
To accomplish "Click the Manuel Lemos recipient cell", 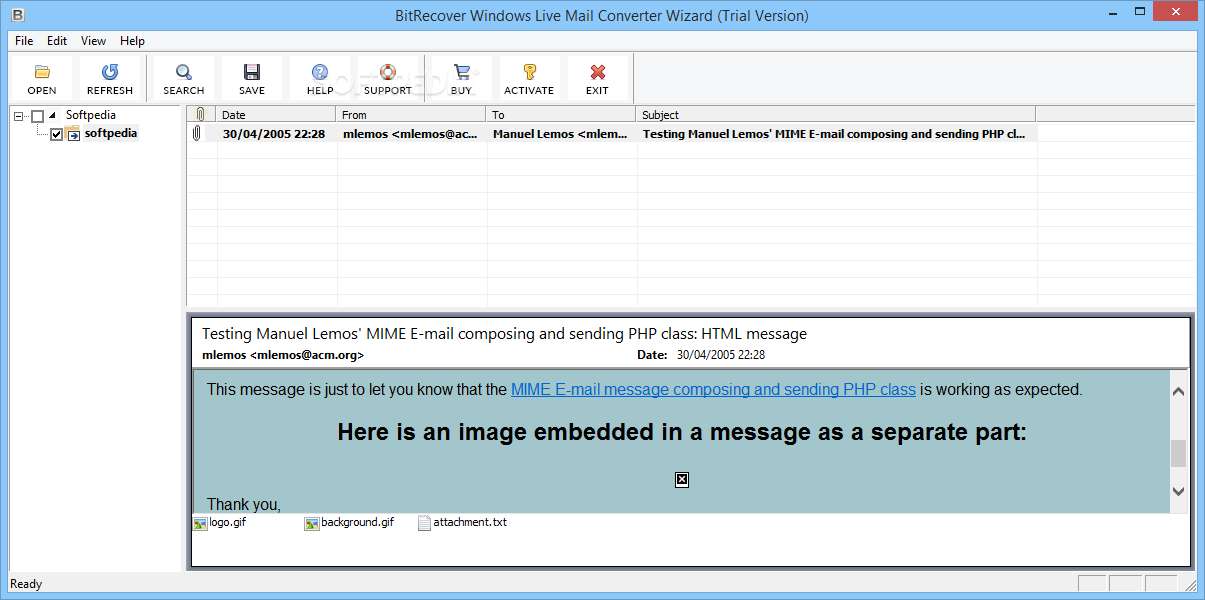I will click(x=560, y=133).
